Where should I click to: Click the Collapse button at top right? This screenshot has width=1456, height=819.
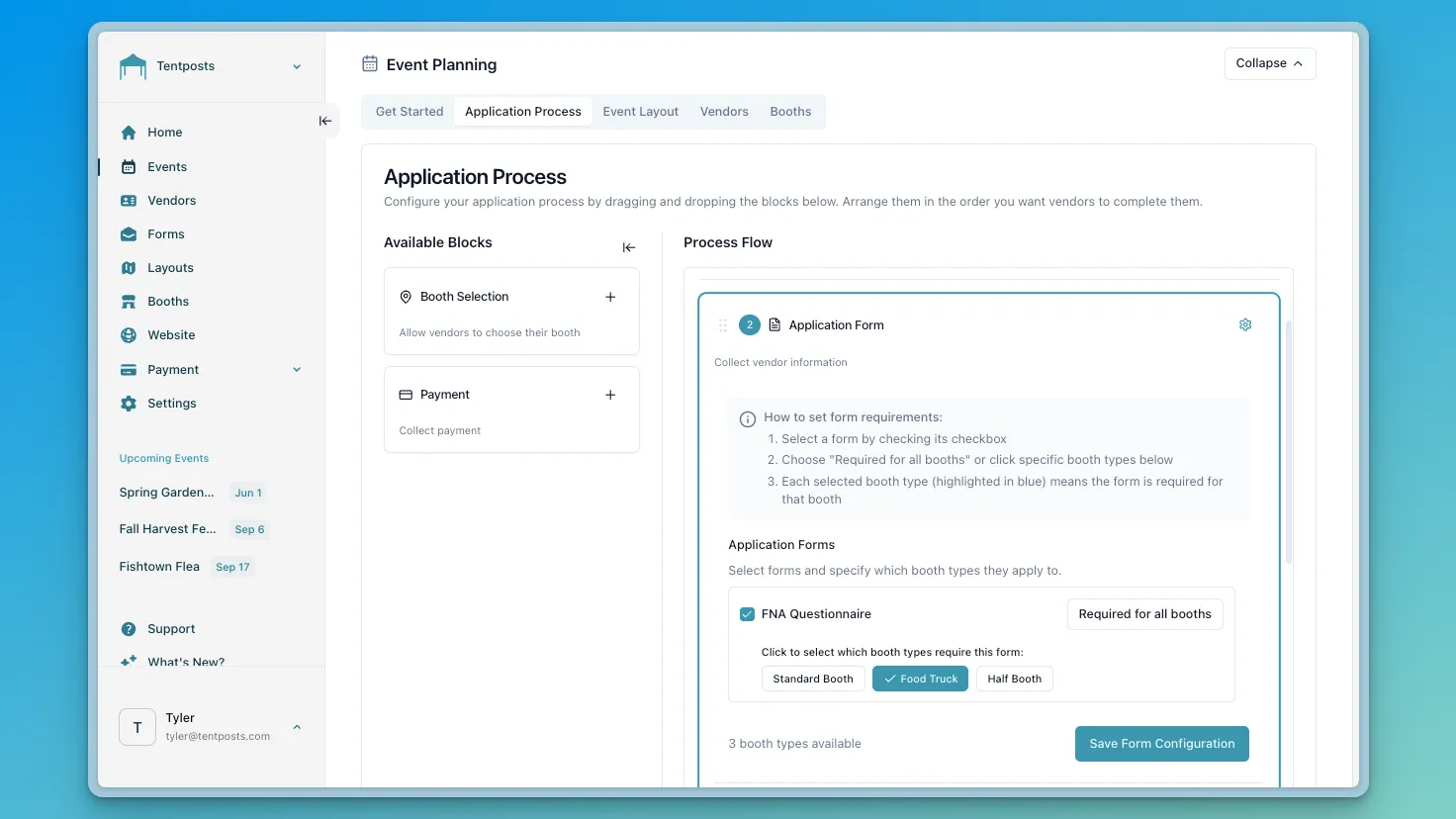[x=1269, y=63]
